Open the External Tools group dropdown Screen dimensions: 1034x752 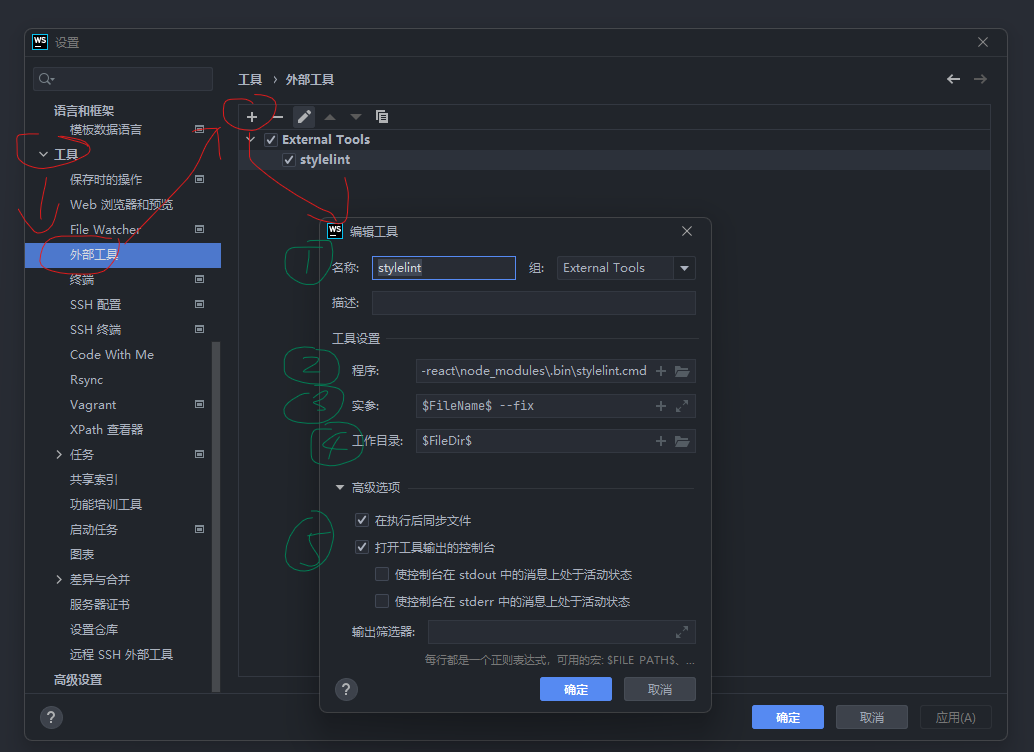click(684, 268)
